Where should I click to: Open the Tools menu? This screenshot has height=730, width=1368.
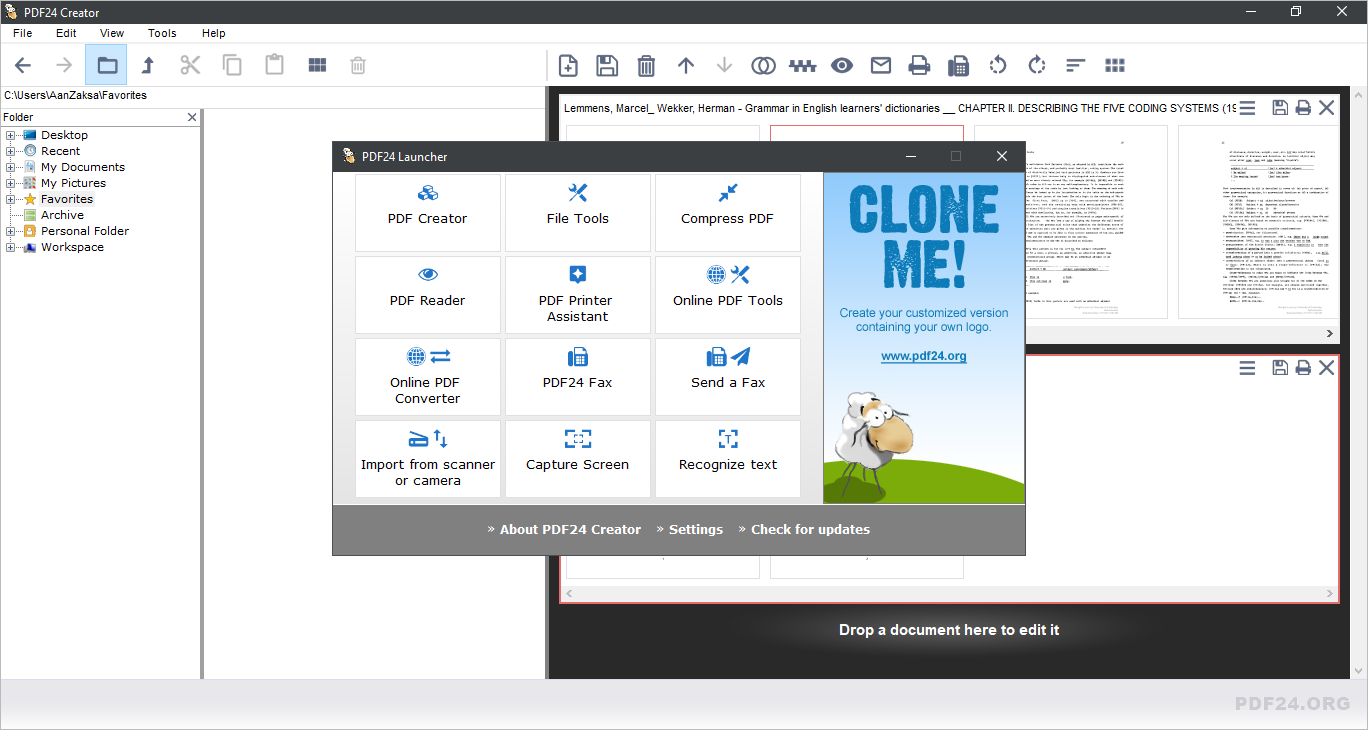tap(162, 33)
